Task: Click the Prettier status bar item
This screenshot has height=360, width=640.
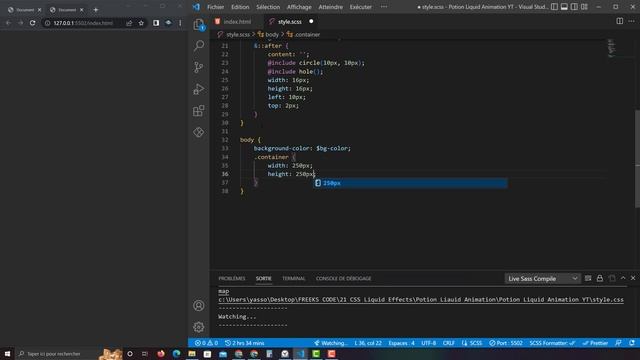Action: [596, 343]
